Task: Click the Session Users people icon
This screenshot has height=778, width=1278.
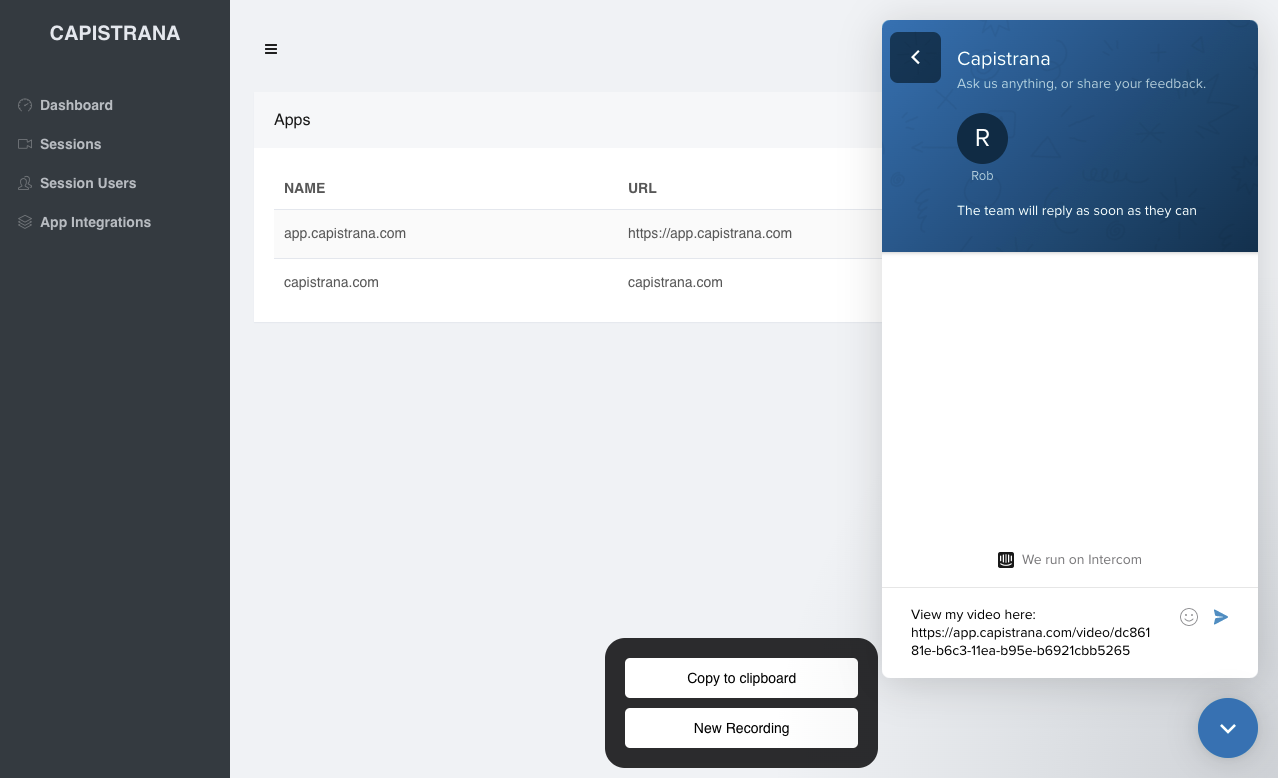Action: click(x=25, y=183)
